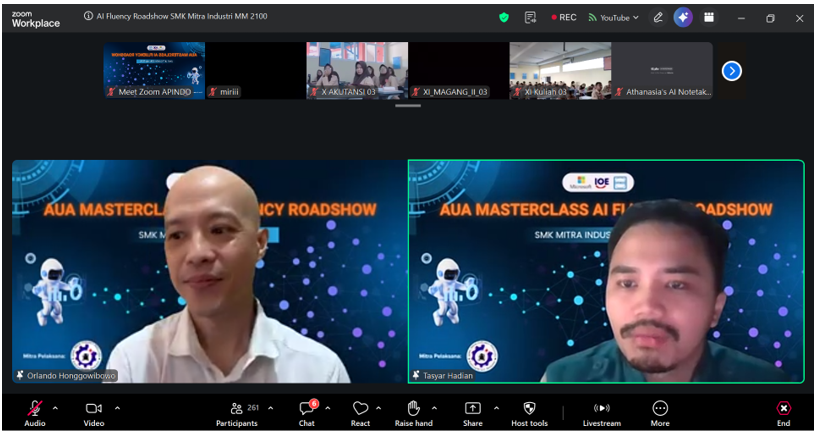Open the Livestream control
Image resolution: width=816 pixels, height=433 pixels.
tap(602, 413)
